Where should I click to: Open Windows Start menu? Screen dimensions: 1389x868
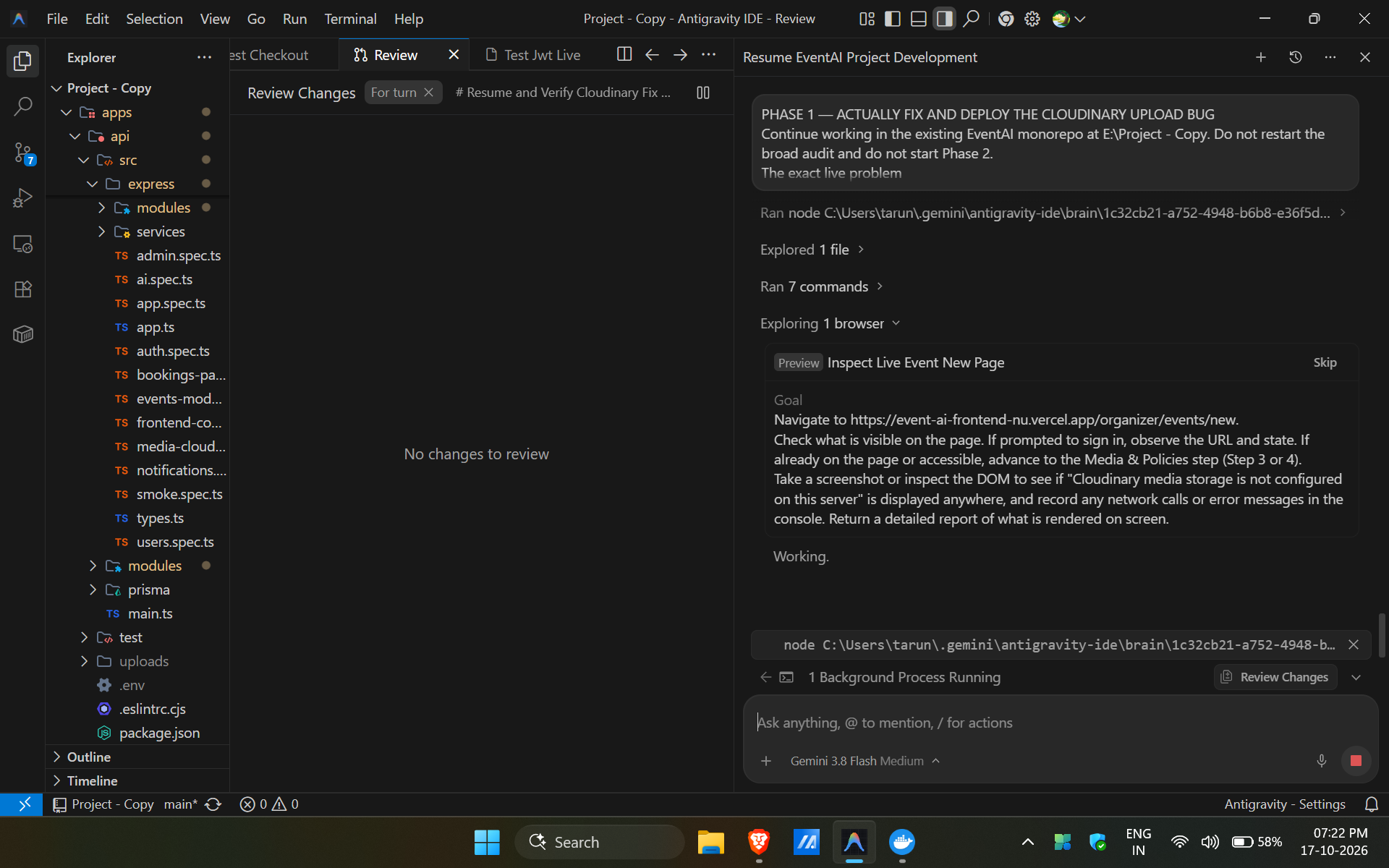(487, 842)
